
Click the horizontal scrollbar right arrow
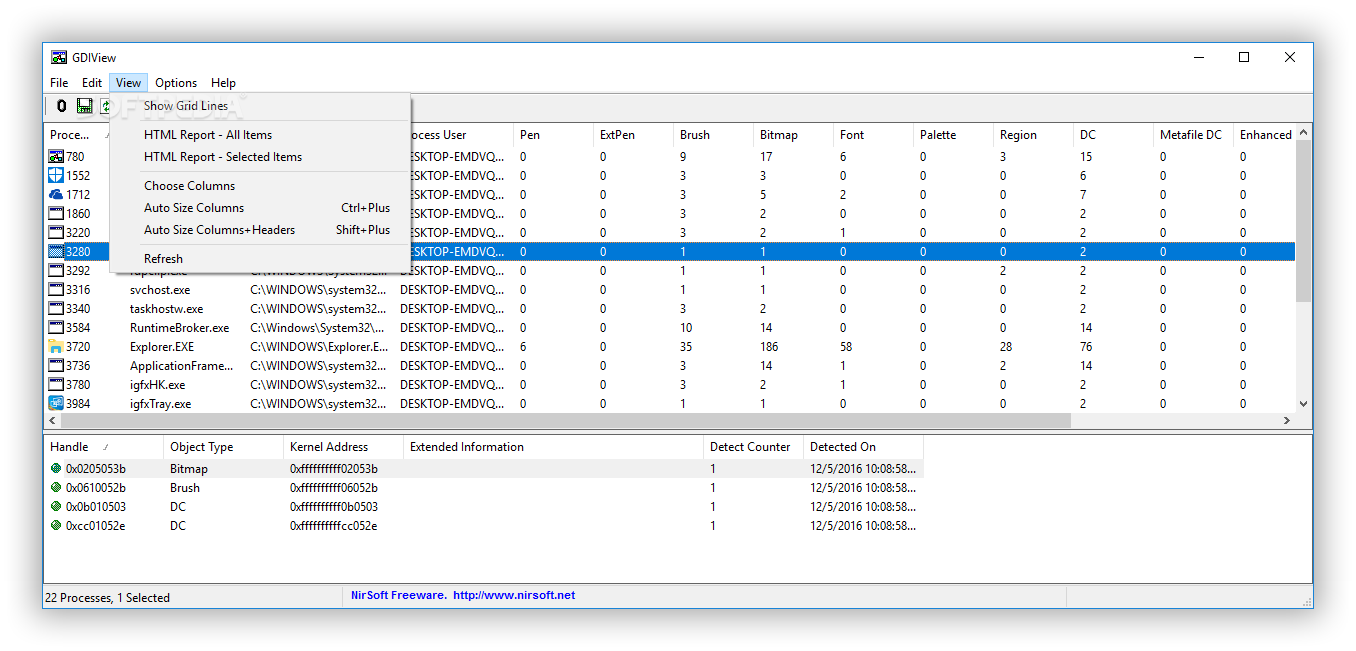pyautogui.click(x=1287, y=421)
